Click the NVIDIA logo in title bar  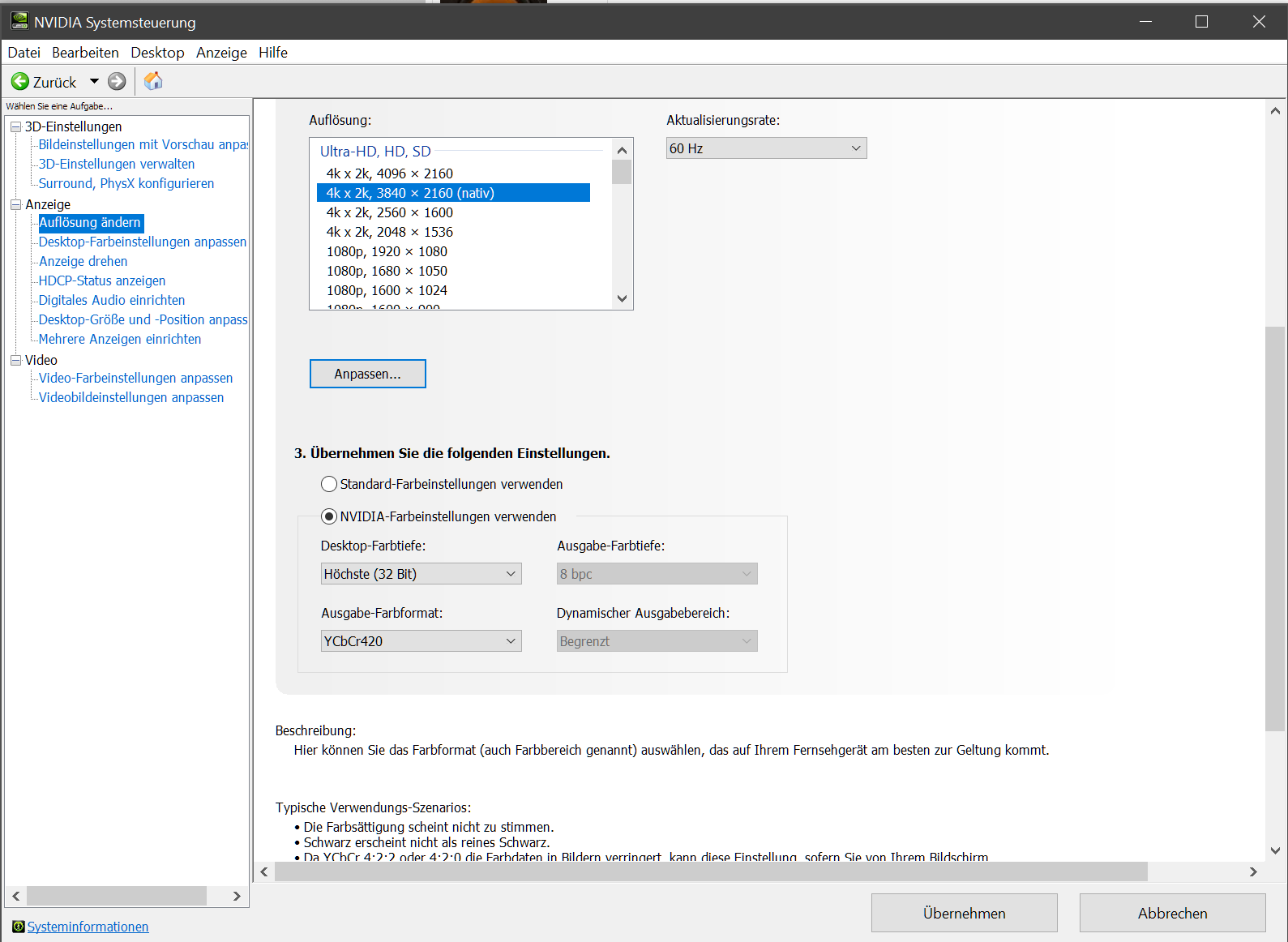coord(19,22)
